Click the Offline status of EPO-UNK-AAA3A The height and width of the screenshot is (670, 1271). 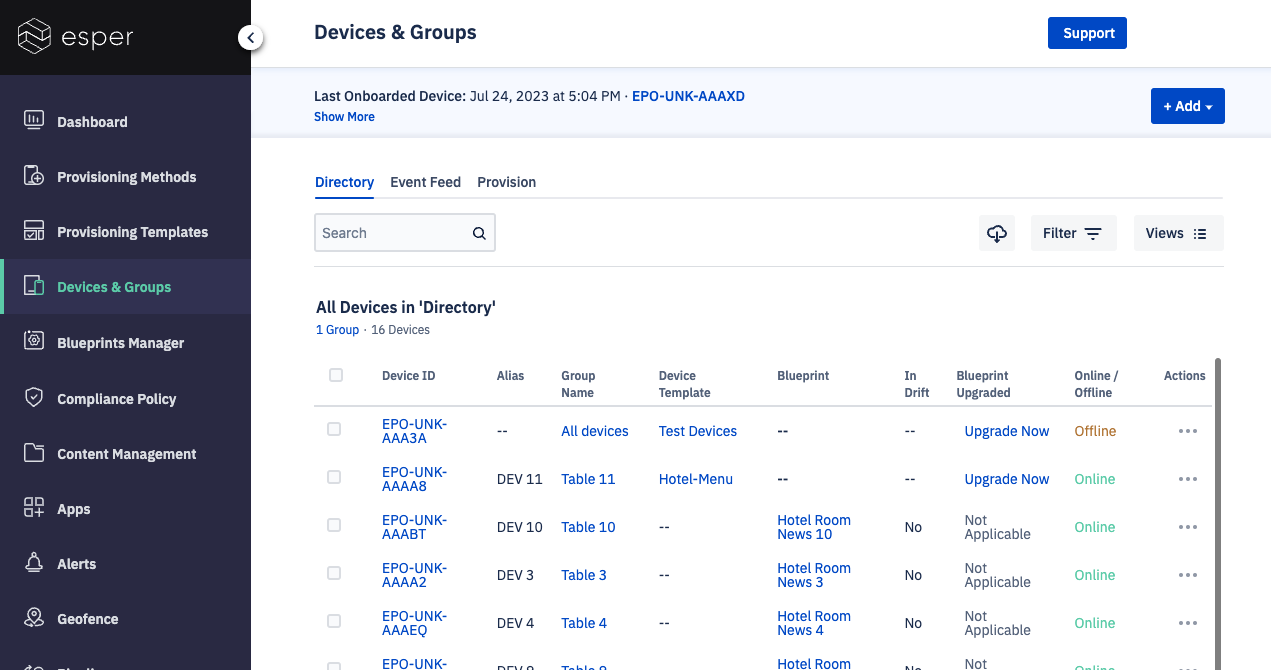pos(1095,431)
